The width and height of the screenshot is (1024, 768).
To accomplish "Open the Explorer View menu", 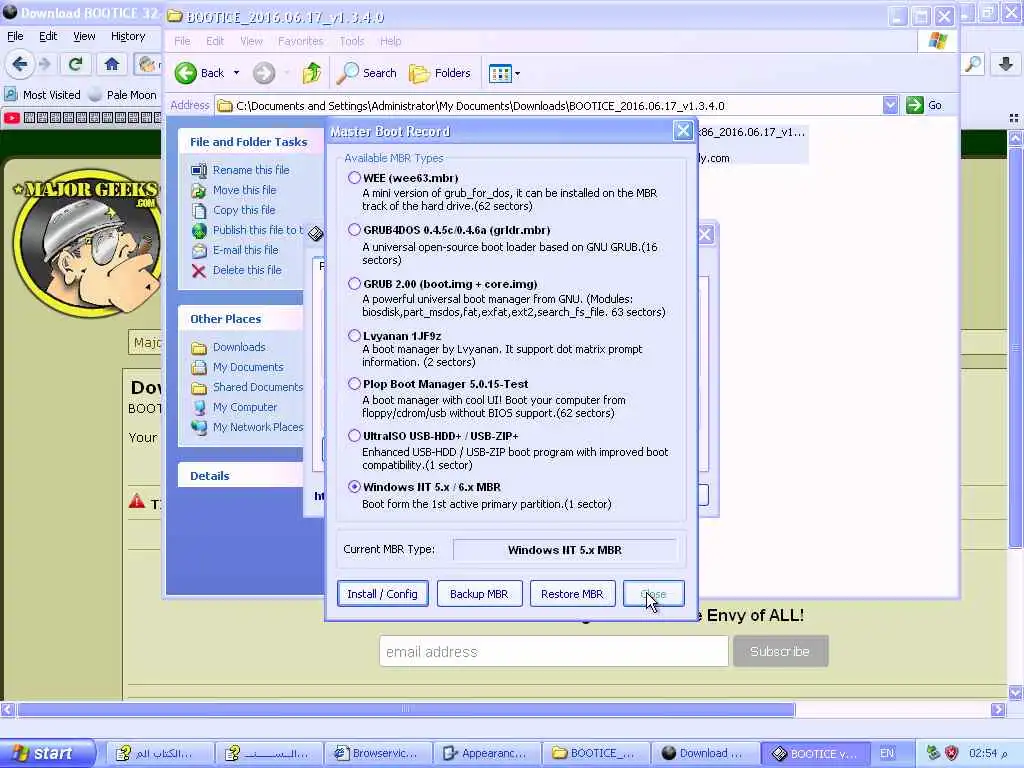I will pyautogui.click(x=251, y=41).
